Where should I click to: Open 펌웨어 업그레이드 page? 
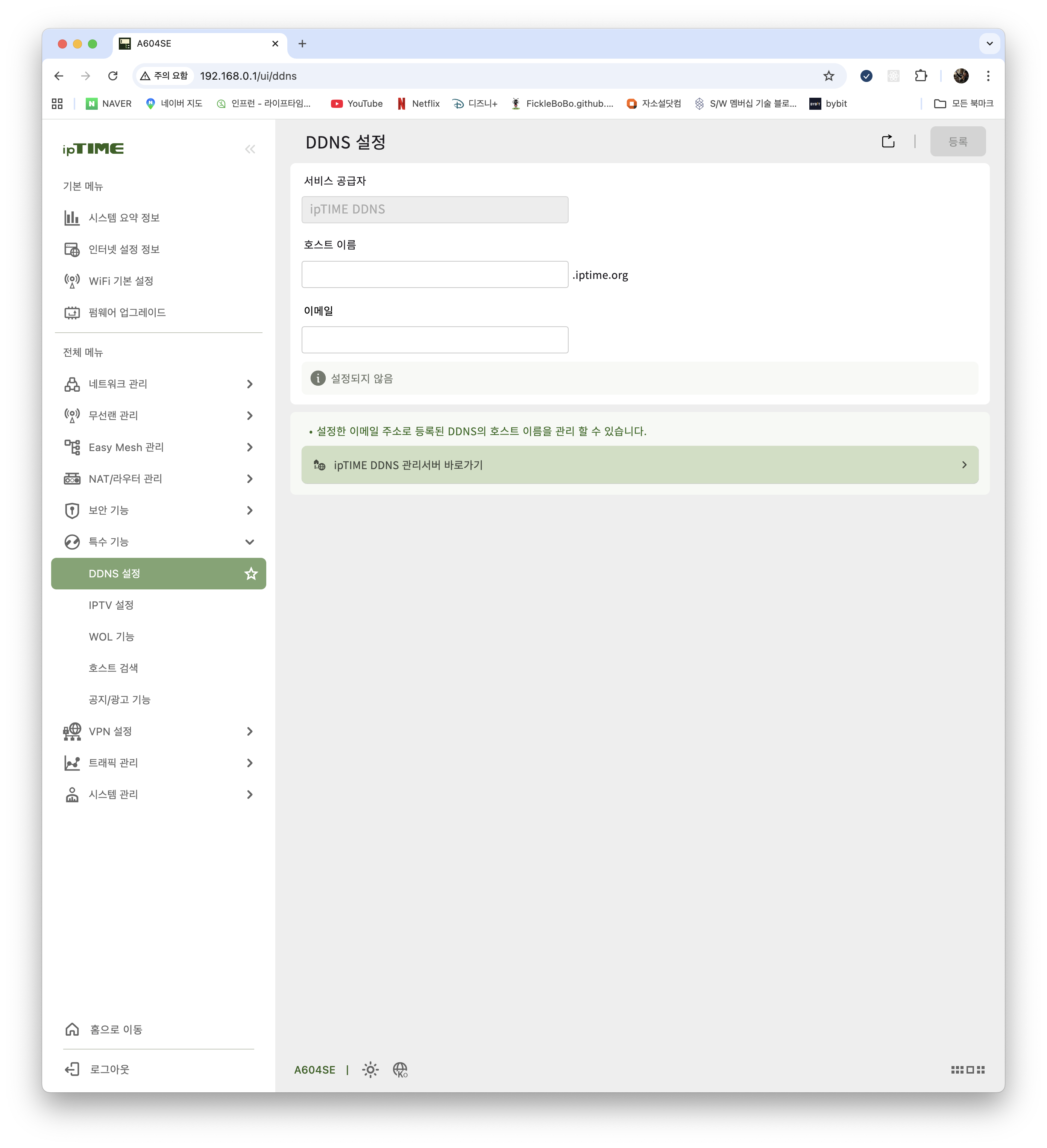point(126,313)
